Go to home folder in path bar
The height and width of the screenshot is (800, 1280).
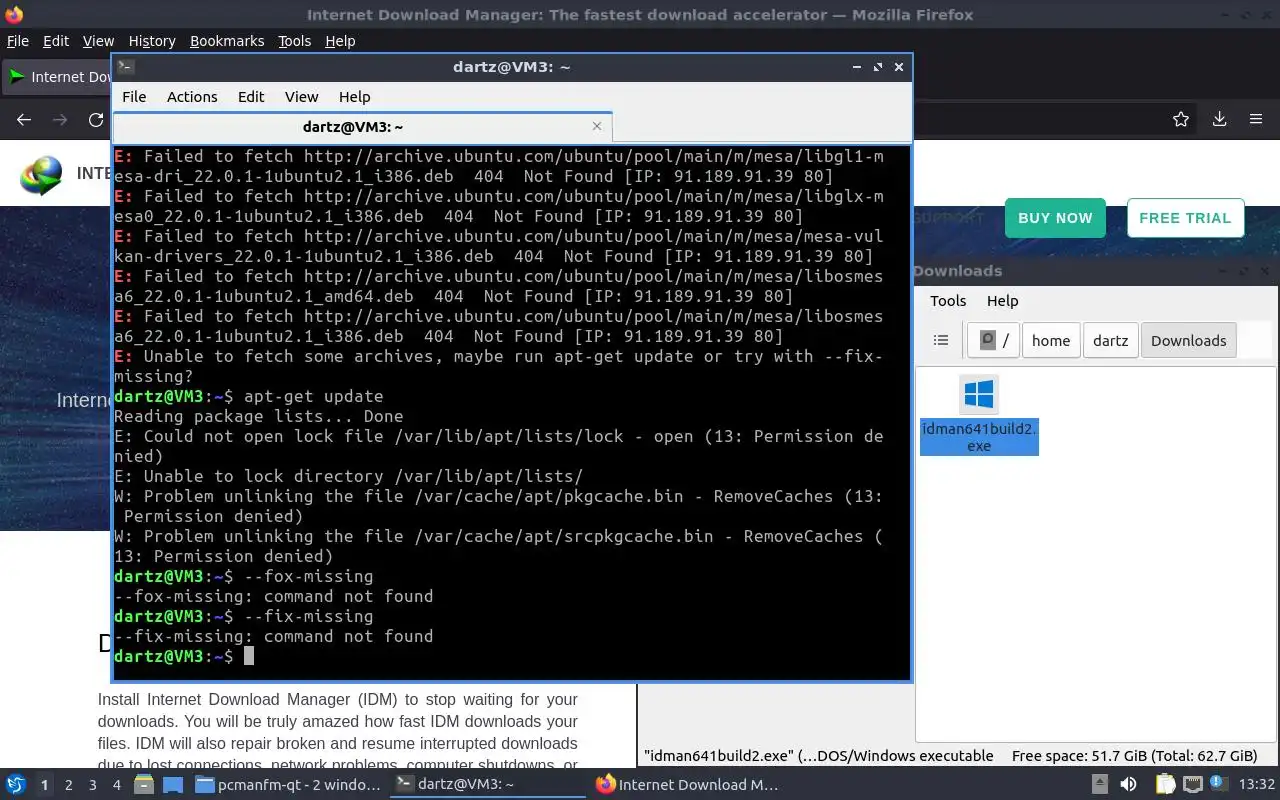pos(1051,340)
